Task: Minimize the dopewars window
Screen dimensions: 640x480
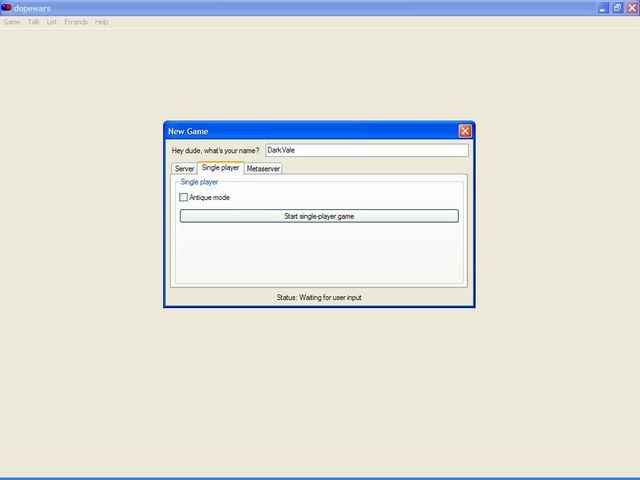Action: (x=603, y=7)
